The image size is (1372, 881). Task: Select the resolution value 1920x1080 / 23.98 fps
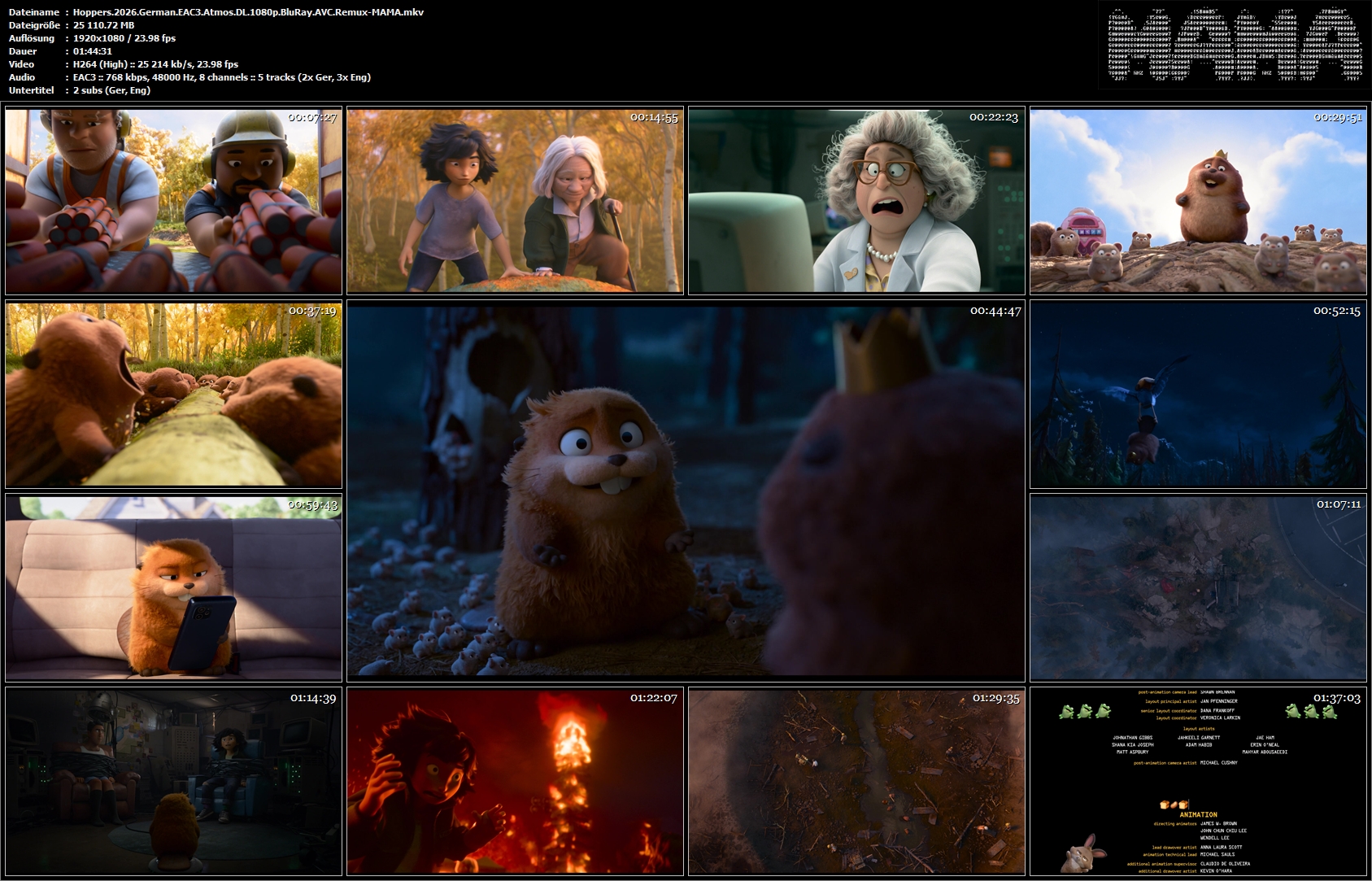[x=124, y=38]
